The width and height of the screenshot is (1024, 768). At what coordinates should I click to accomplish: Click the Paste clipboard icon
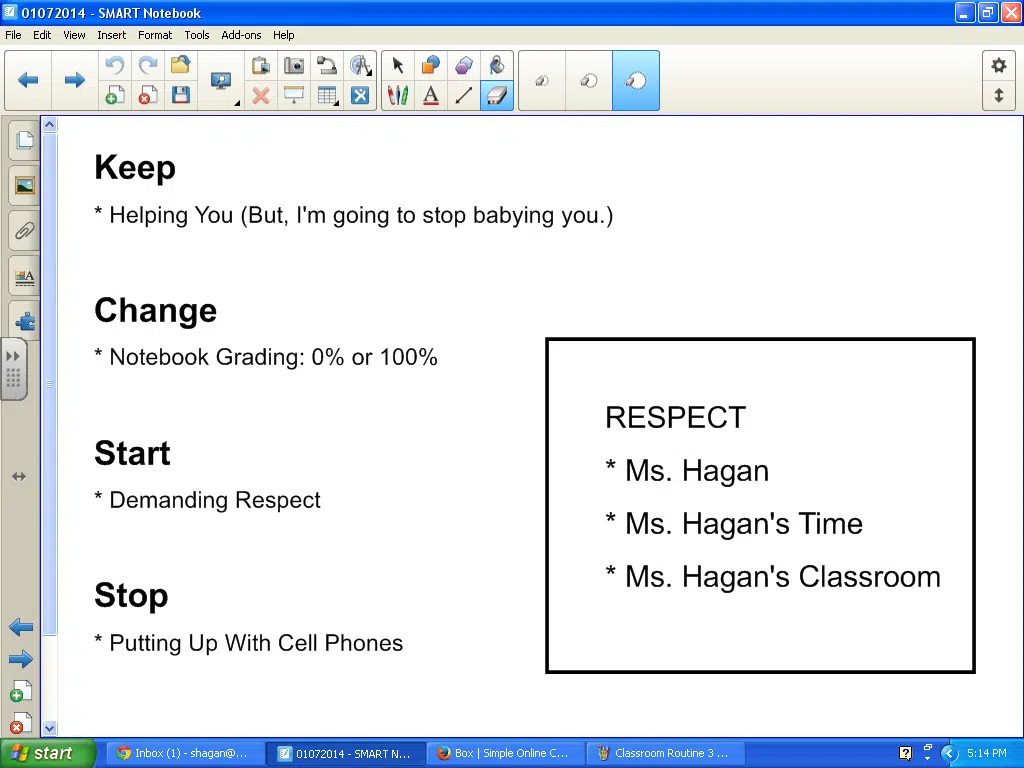[x=261, y=65]
